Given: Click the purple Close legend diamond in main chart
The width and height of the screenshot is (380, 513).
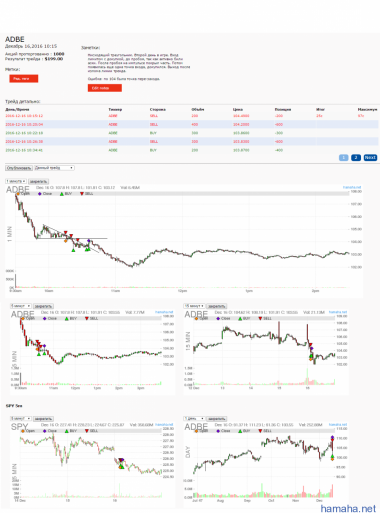Looking at the screenshot, I should coord(40,194).
